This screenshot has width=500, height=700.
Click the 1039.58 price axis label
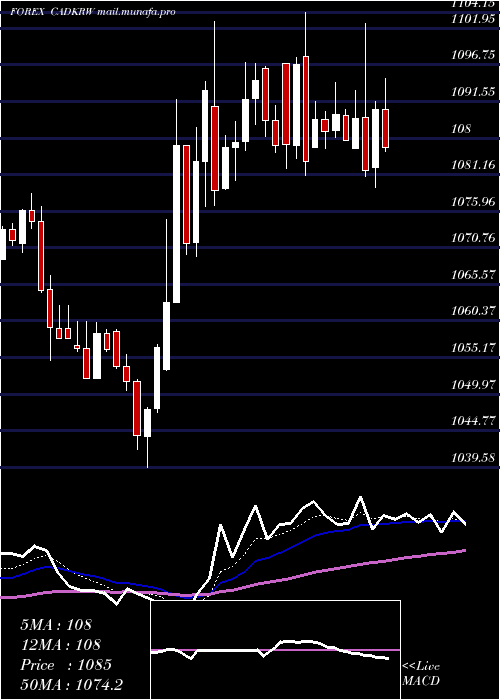click(473, 457)
